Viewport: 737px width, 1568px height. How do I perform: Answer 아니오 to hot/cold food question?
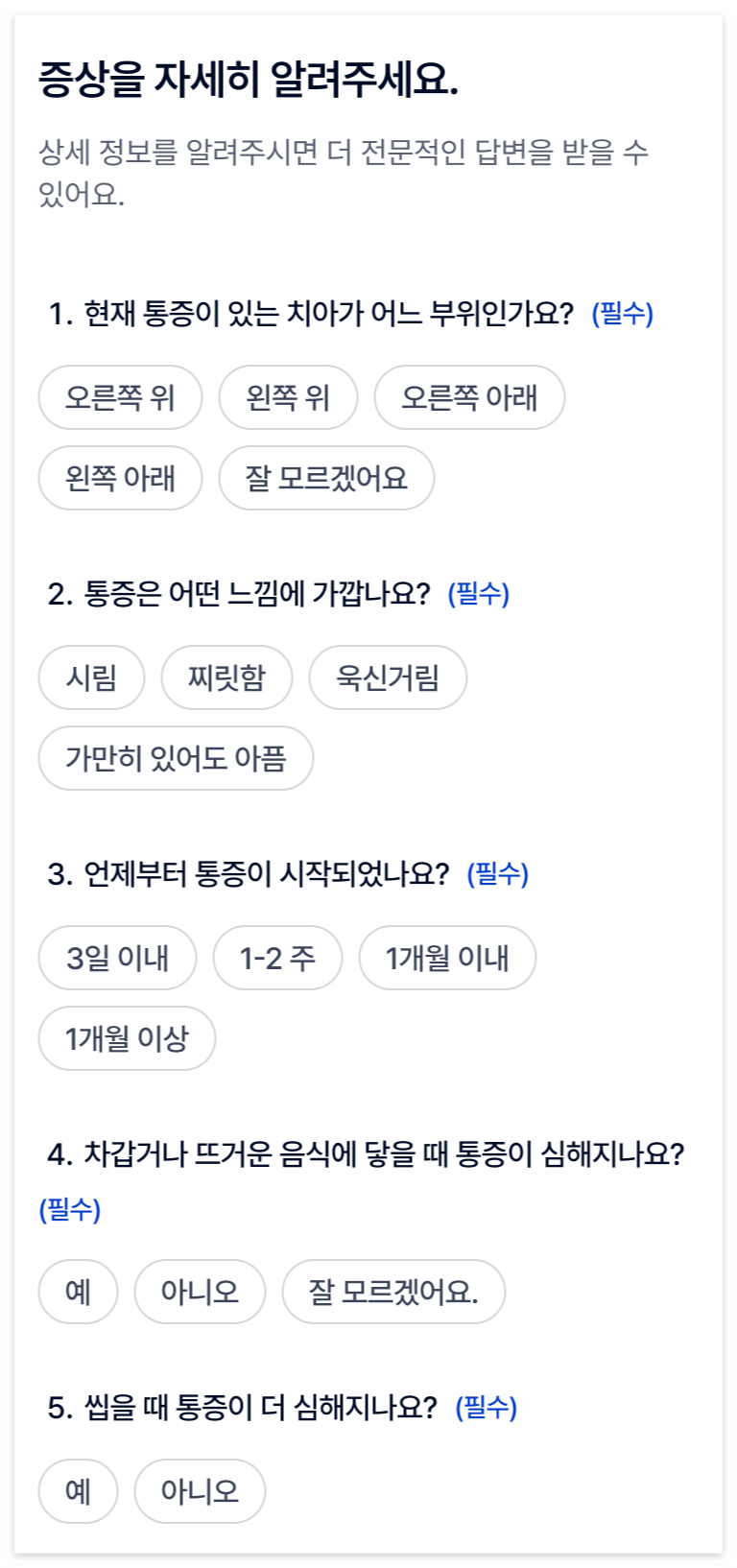(200, 1292)
